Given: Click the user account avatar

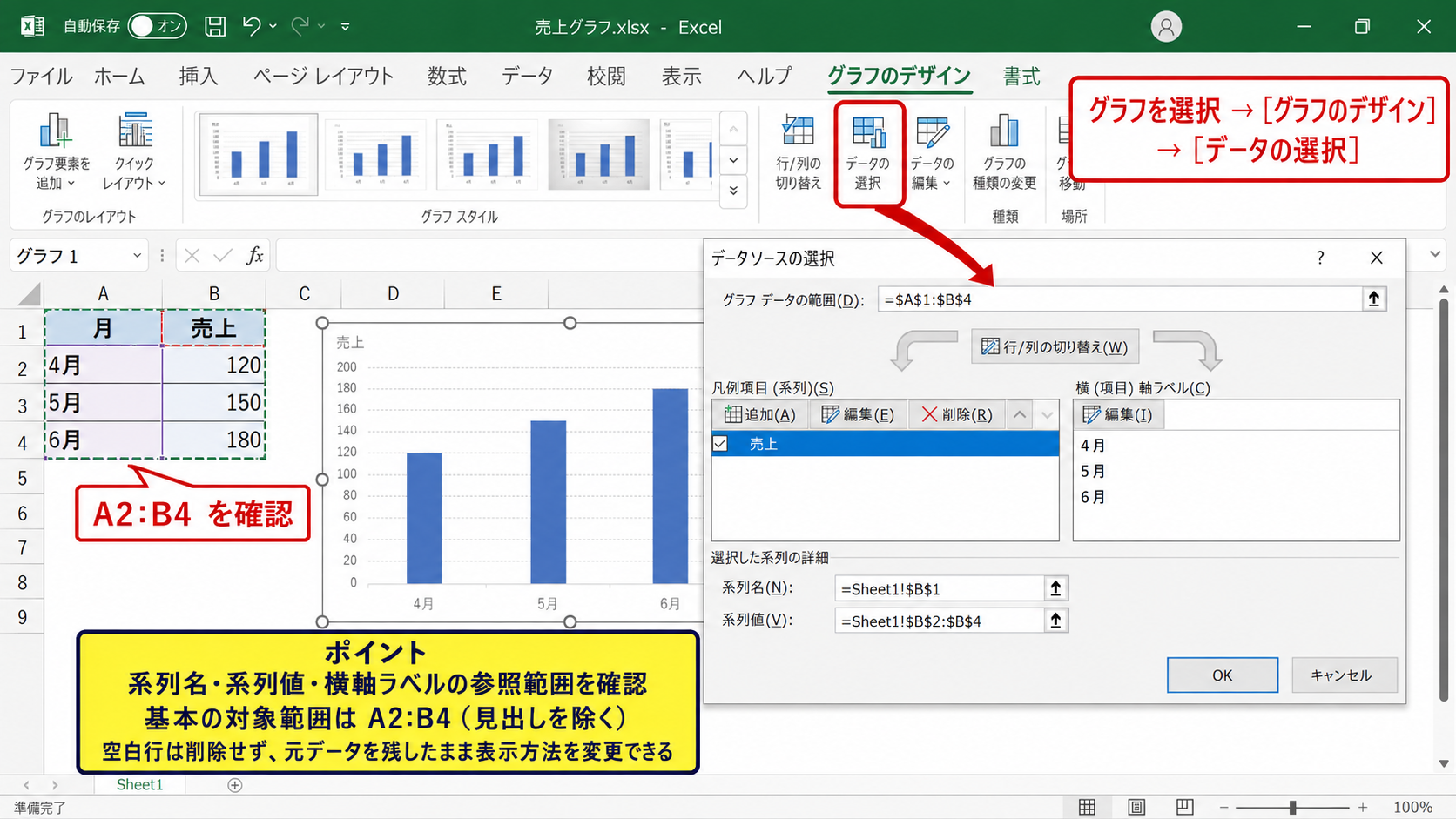Looking at the screenshot, I should click(1166, 27).
